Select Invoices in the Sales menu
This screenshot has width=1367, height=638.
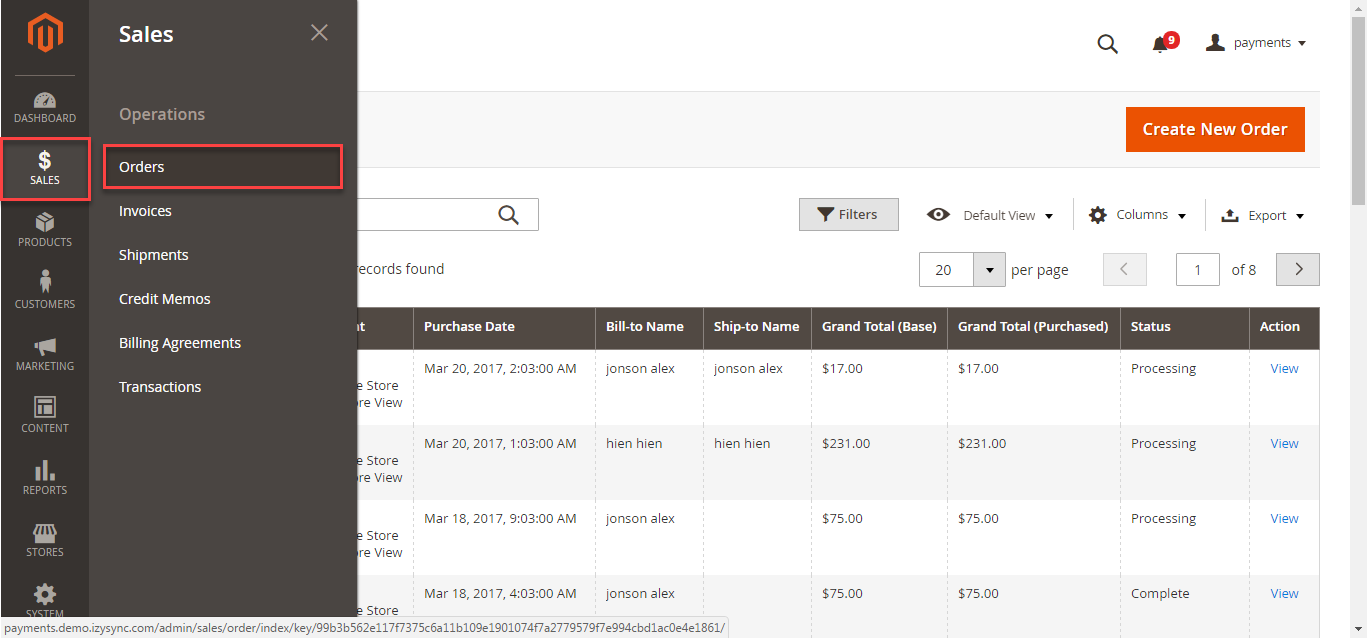[145, 211]
